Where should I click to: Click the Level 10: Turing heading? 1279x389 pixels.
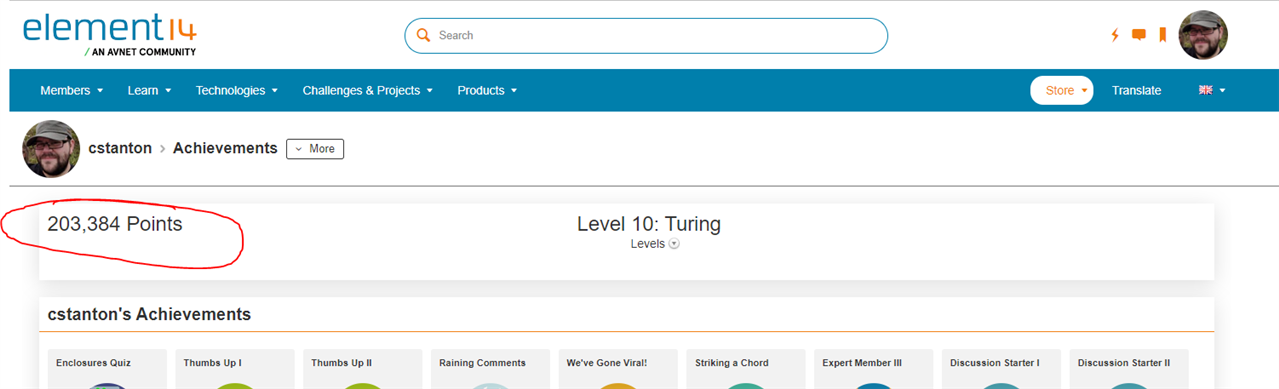(649, 224)
